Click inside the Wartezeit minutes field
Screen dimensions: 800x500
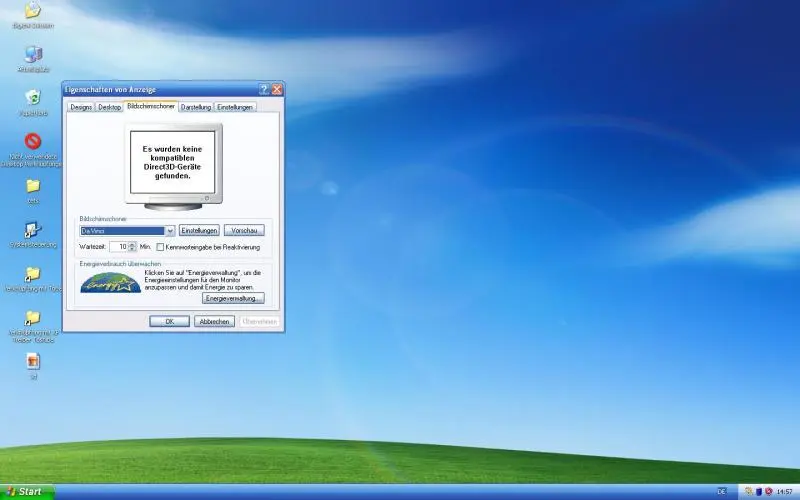[x=118, y=246]
